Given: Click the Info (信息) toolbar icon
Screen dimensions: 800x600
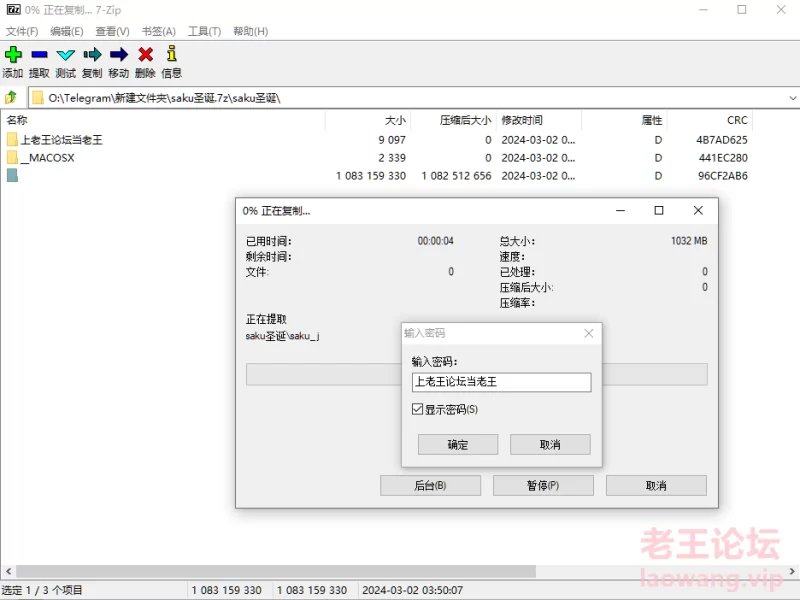Looking at the screenshot, I should tap(172, 54).
